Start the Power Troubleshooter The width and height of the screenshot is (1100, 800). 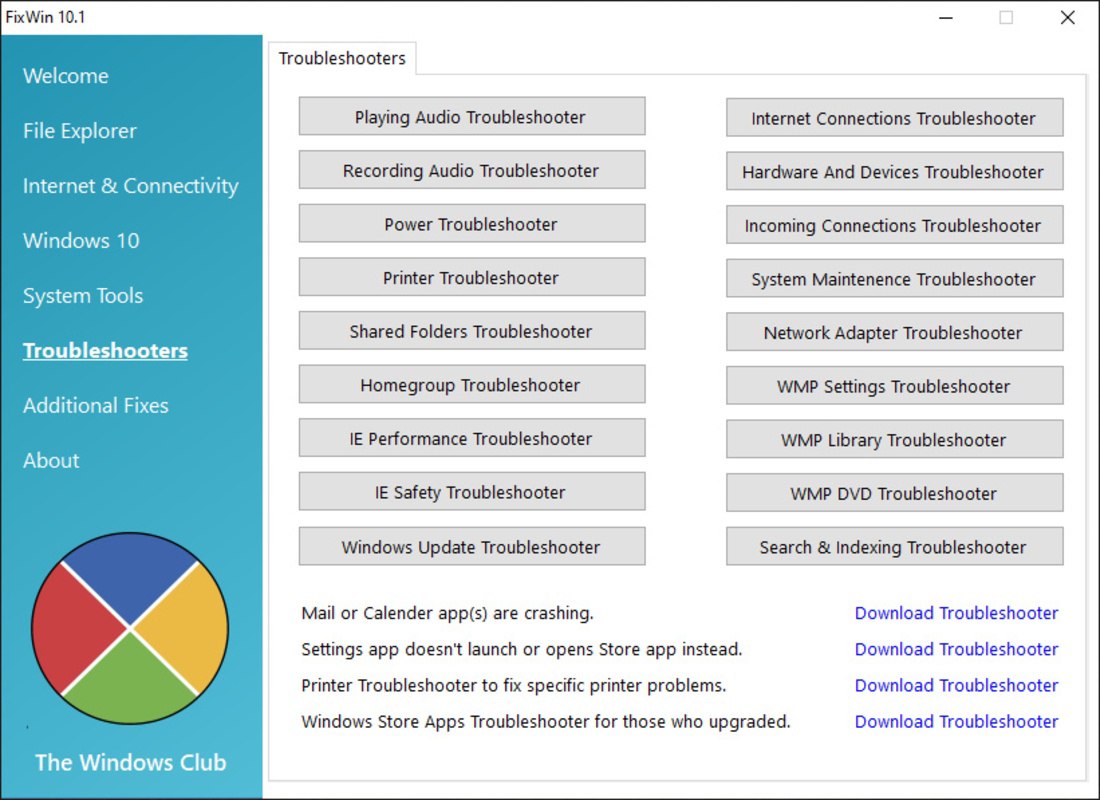[472, 224]
